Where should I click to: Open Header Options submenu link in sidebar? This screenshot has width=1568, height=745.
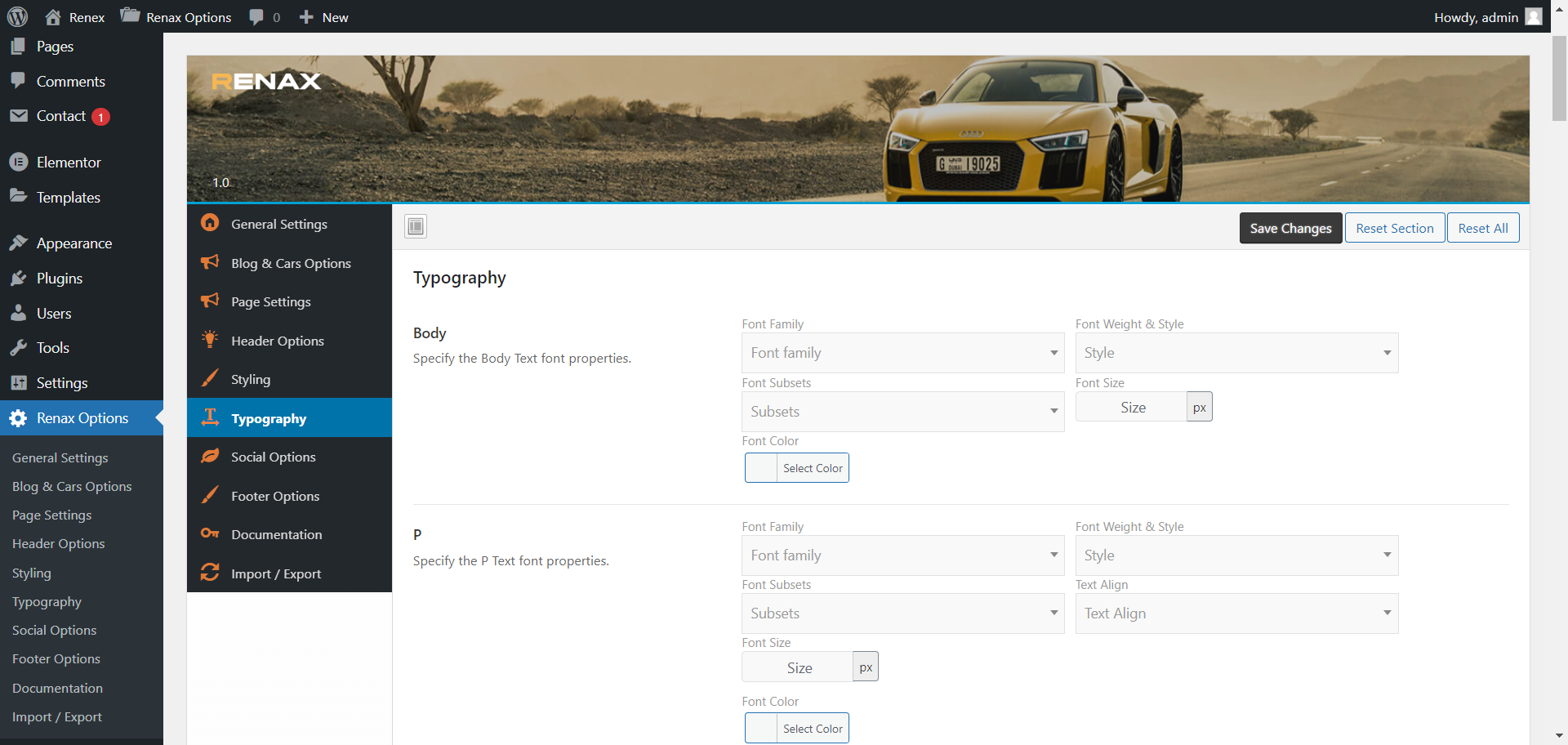click(58, 544)
